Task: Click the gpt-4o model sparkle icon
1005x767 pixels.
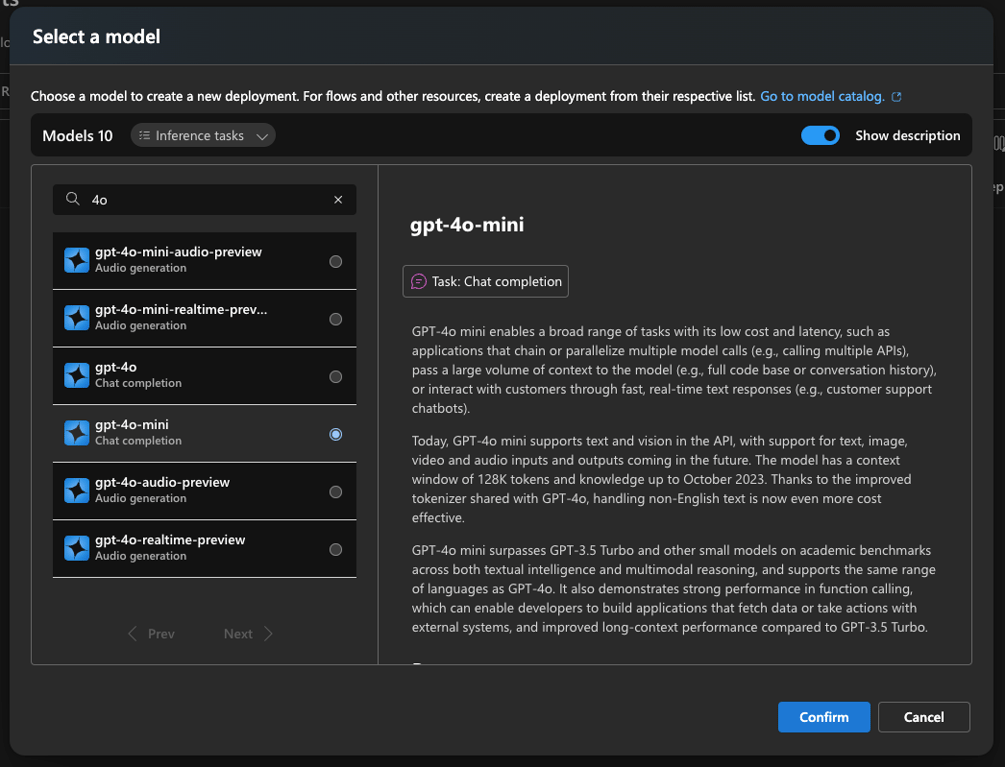Action: tap(77, 375)
